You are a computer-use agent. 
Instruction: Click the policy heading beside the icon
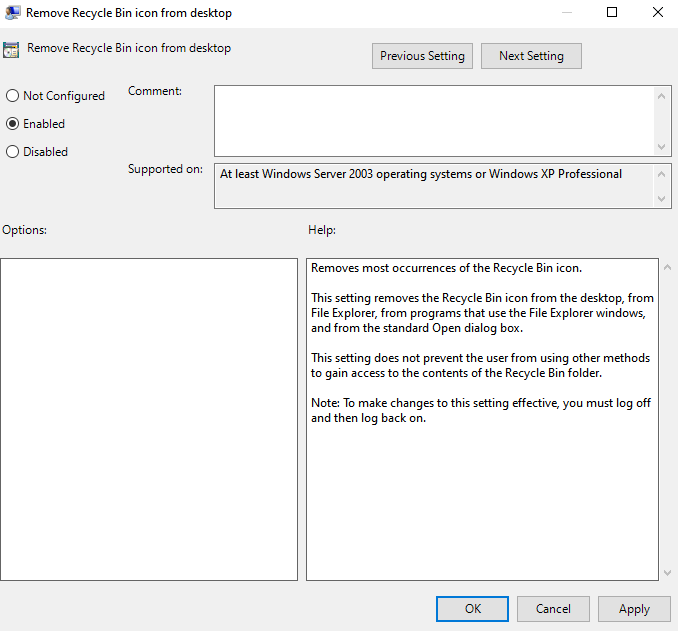pyautogui.click(x=129, y=48)
